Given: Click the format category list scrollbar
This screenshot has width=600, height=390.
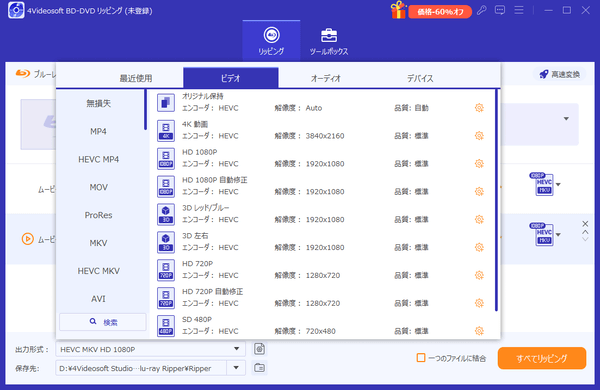Looking at the screenshot, I should coord(145,110).
